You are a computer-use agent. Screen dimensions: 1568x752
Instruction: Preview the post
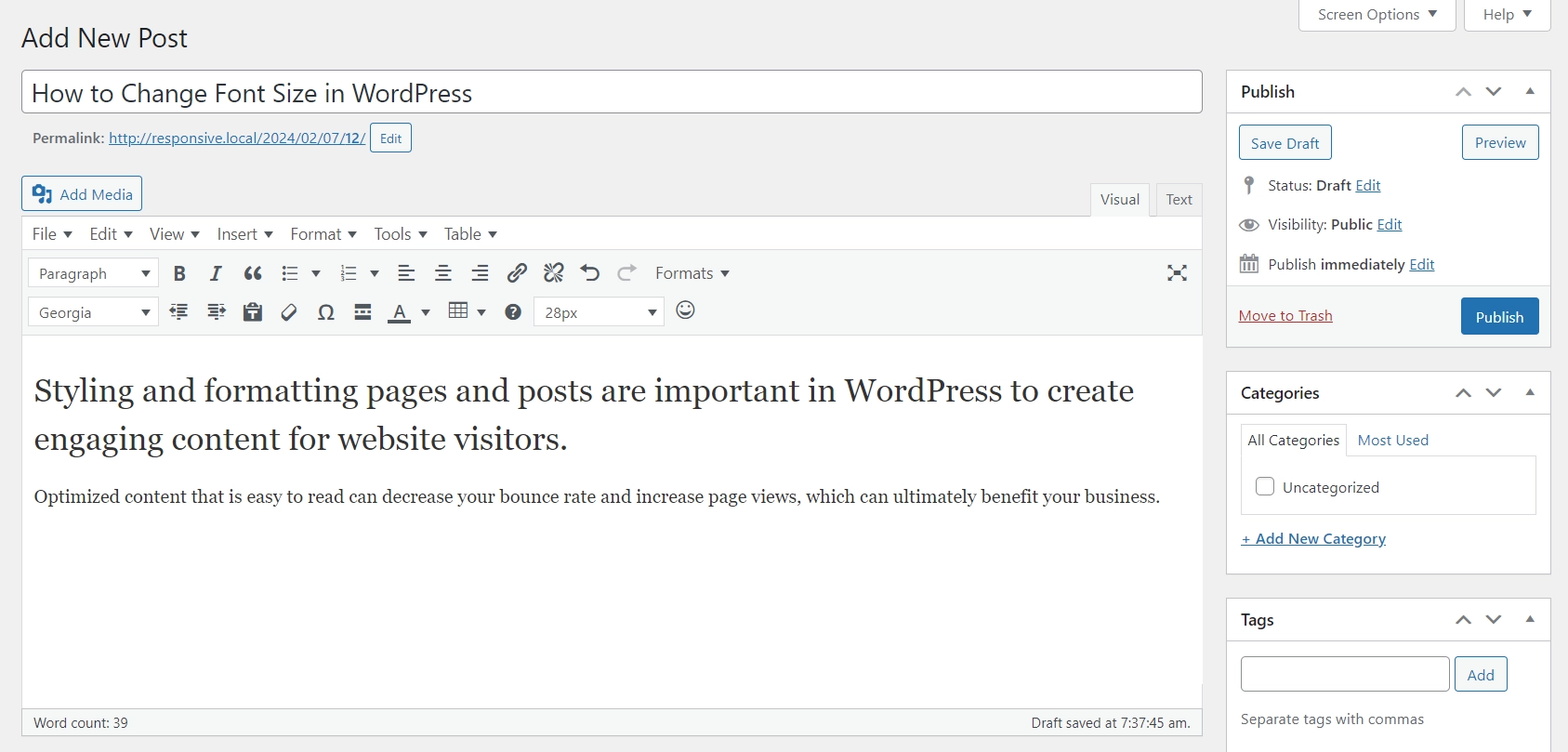(x=1500, y=142)
